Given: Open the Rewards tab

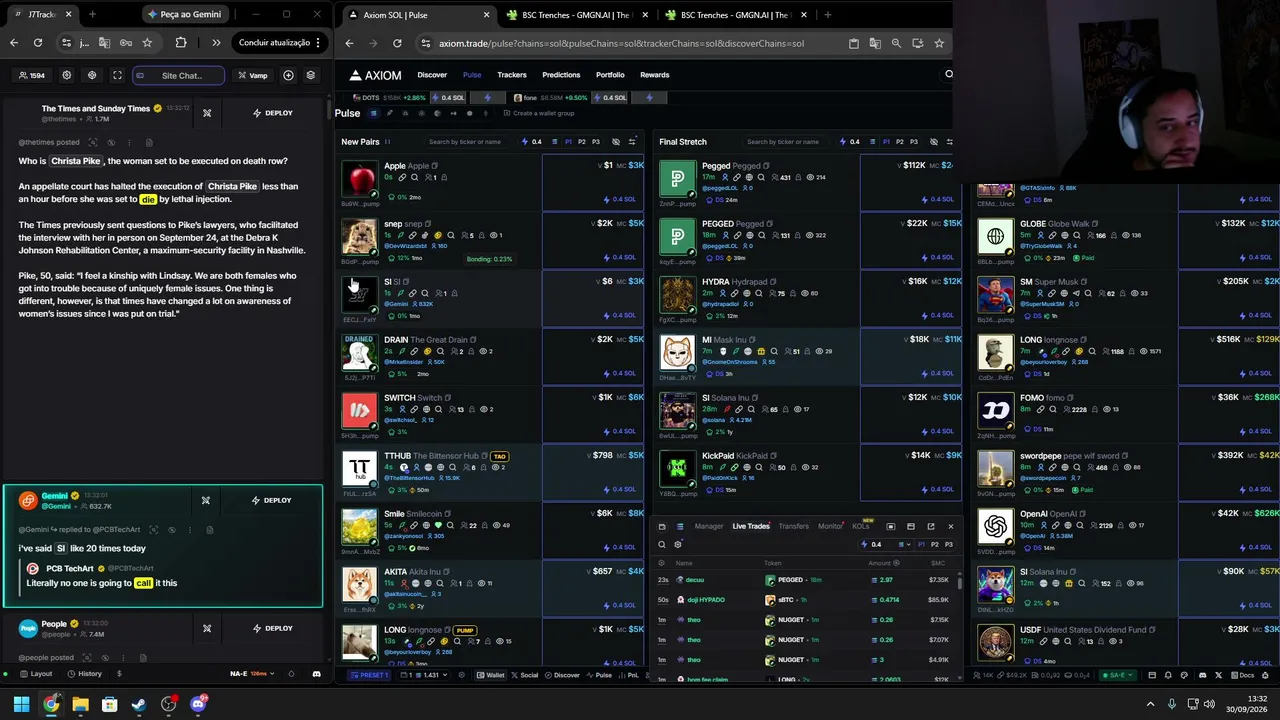Looking at the screenshot, I should (x=655, y=75).
